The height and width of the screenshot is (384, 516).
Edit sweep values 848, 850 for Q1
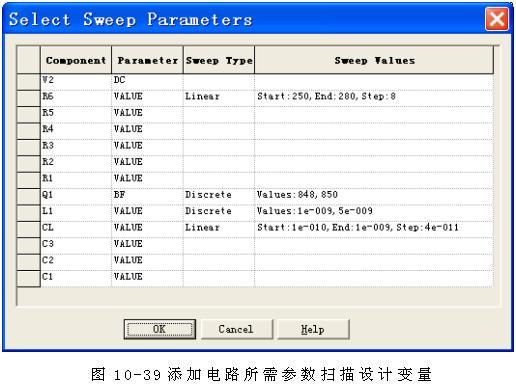374,197
